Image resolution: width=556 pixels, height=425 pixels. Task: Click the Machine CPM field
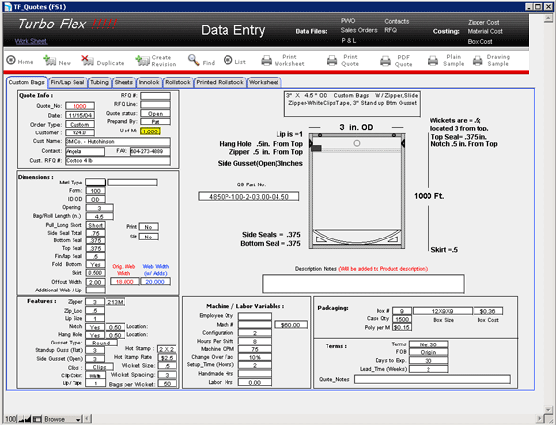(x=255, y=349)
